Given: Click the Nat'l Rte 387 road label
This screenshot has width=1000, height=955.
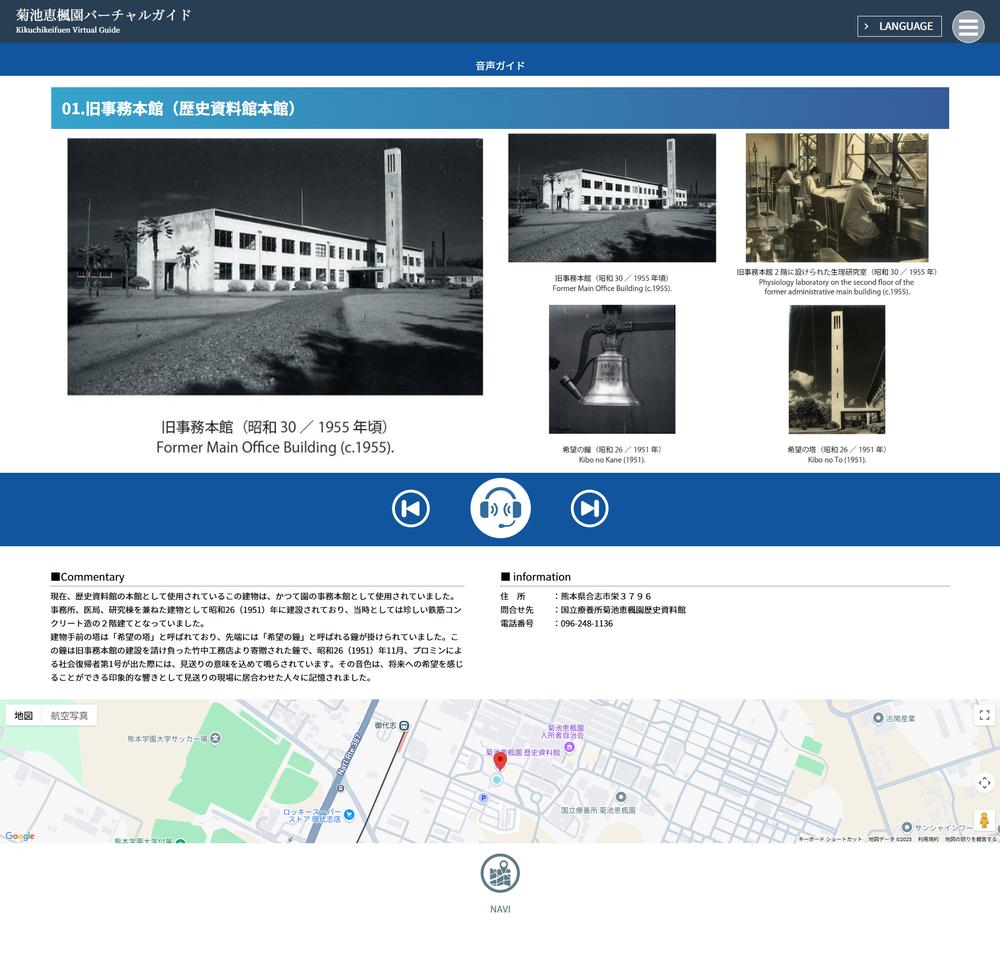Looking at the screenshot, I should [349, 755].
